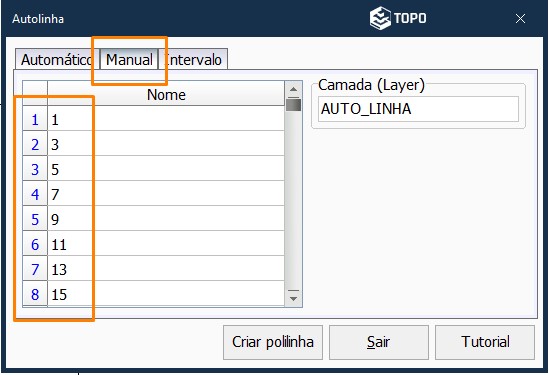
Task: Select row header number 8
Action: (35, 293)
